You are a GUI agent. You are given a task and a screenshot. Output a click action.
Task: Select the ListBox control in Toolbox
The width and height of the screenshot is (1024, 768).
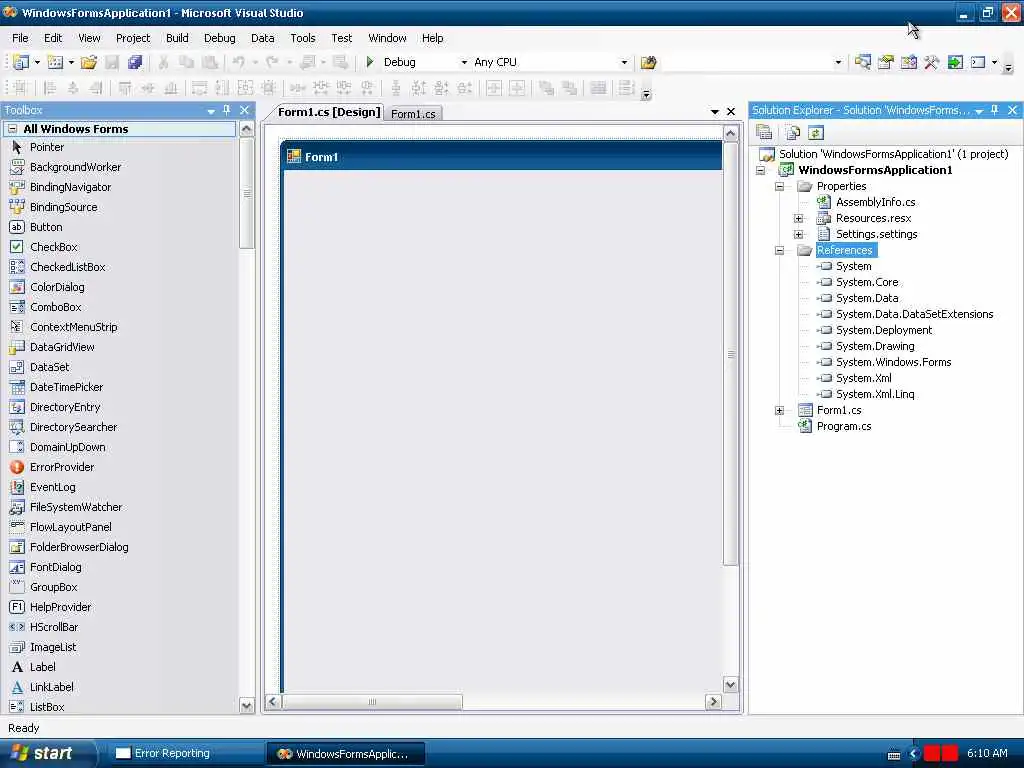(119, 707)
